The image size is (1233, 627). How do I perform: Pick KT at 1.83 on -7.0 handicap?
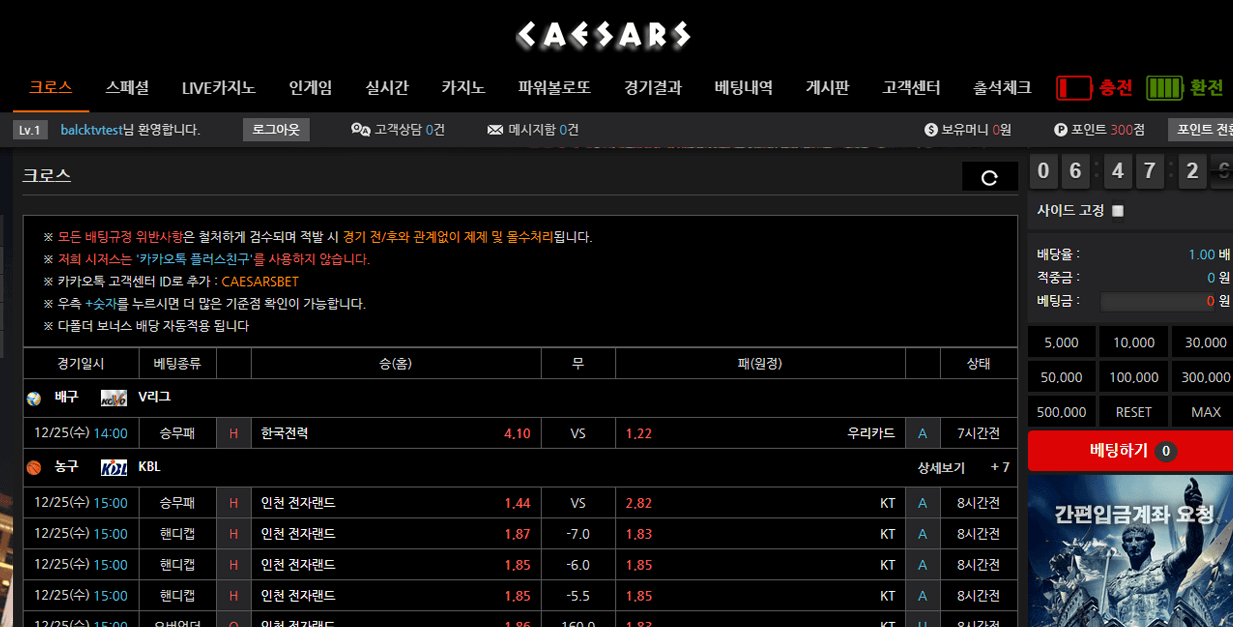[760, 534]
